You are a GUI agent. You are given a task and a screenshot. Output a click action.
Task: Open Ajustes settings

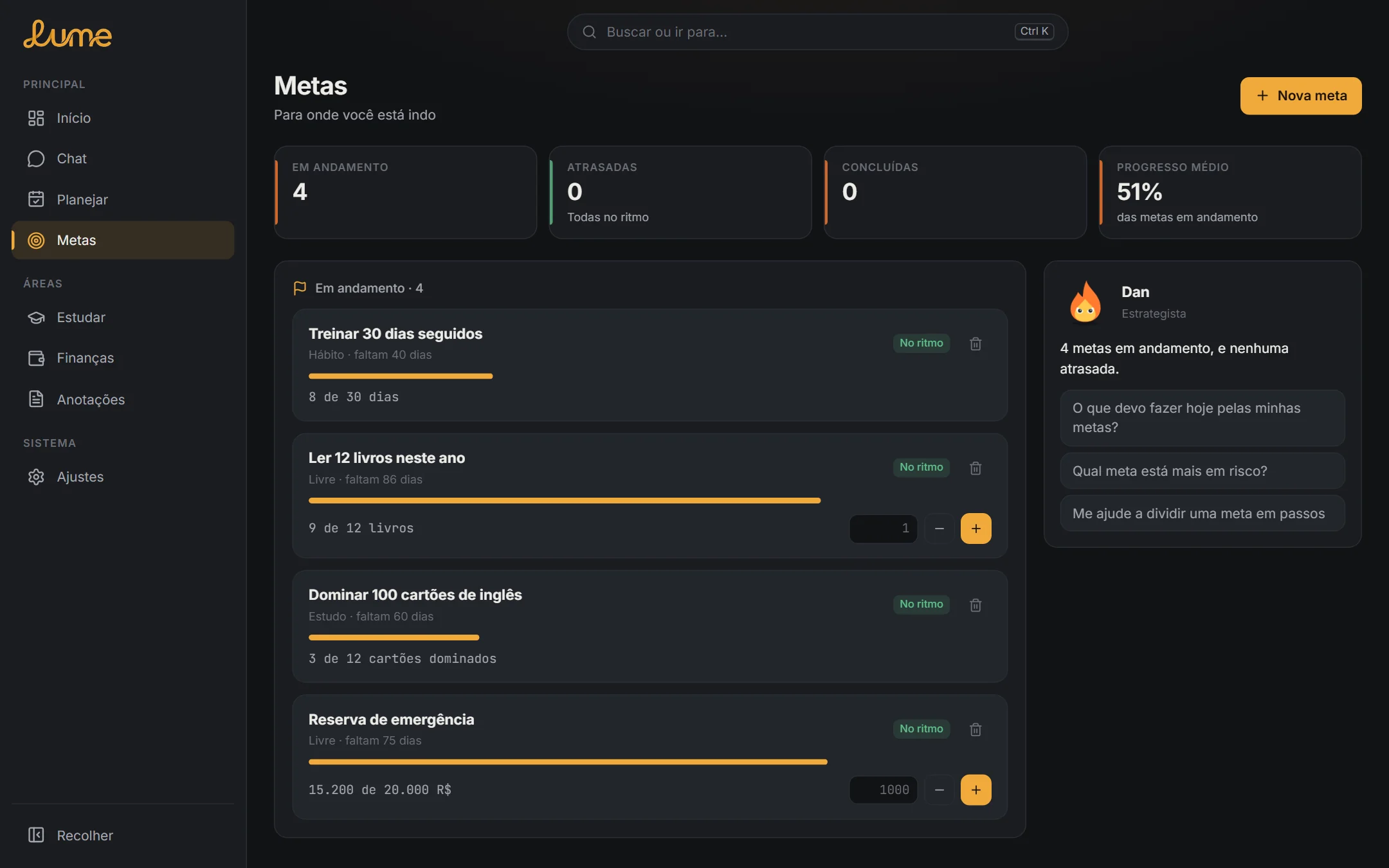pos(123,477)
